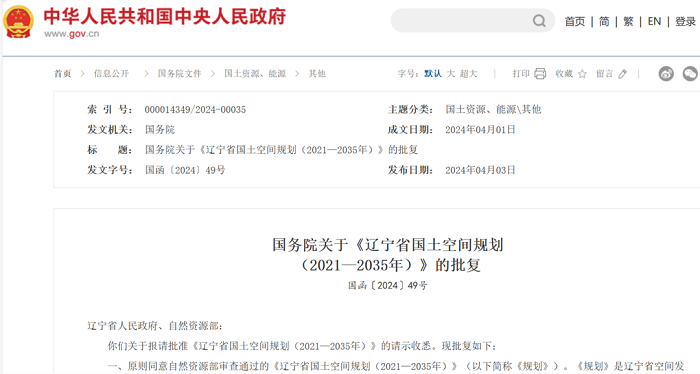Click the search magnifier icon
Image resolution: width=700 pixels, height=374 pixels.
pyautogui.click(x=539, y=21)
